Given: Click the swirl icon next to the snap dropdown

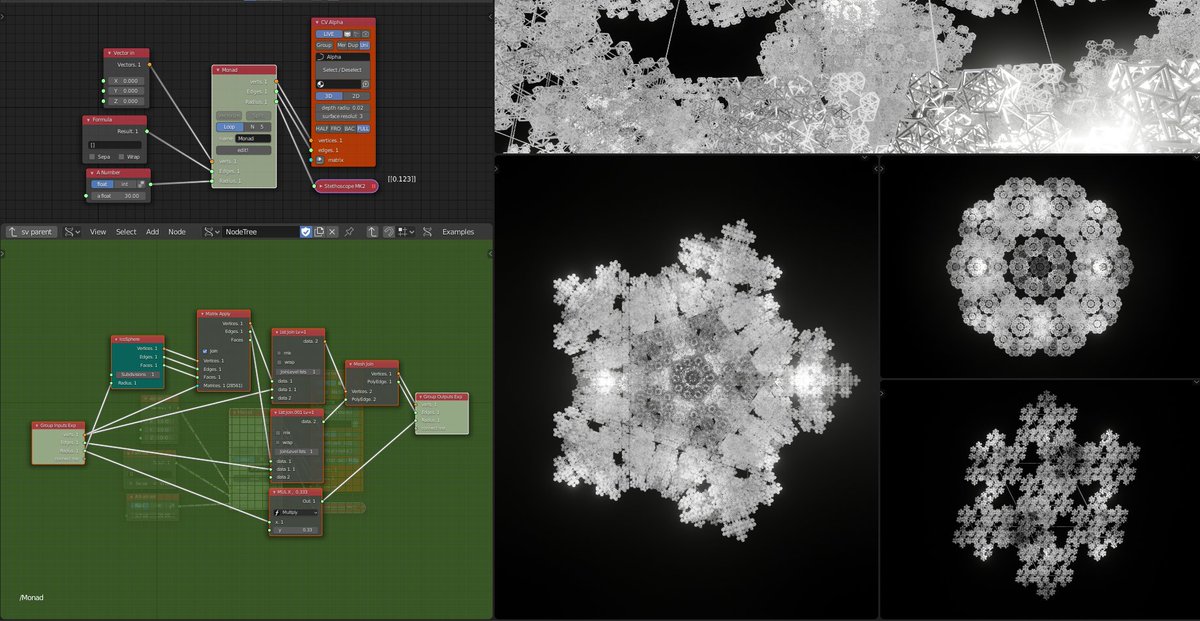Looking at the screenshot, I should tap(389, 231).
